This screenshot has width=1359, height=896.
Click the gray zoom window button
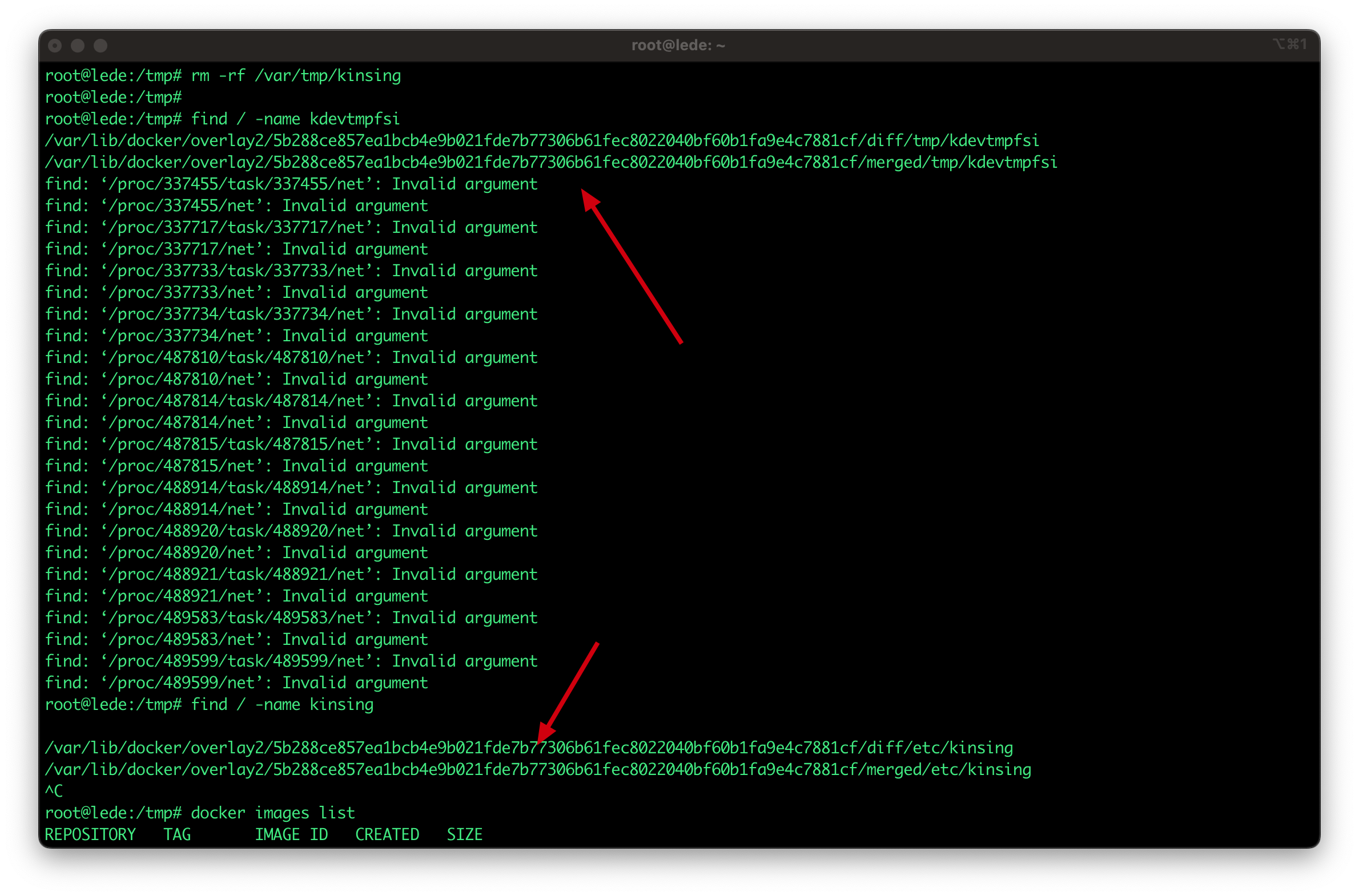coord(100,46)
